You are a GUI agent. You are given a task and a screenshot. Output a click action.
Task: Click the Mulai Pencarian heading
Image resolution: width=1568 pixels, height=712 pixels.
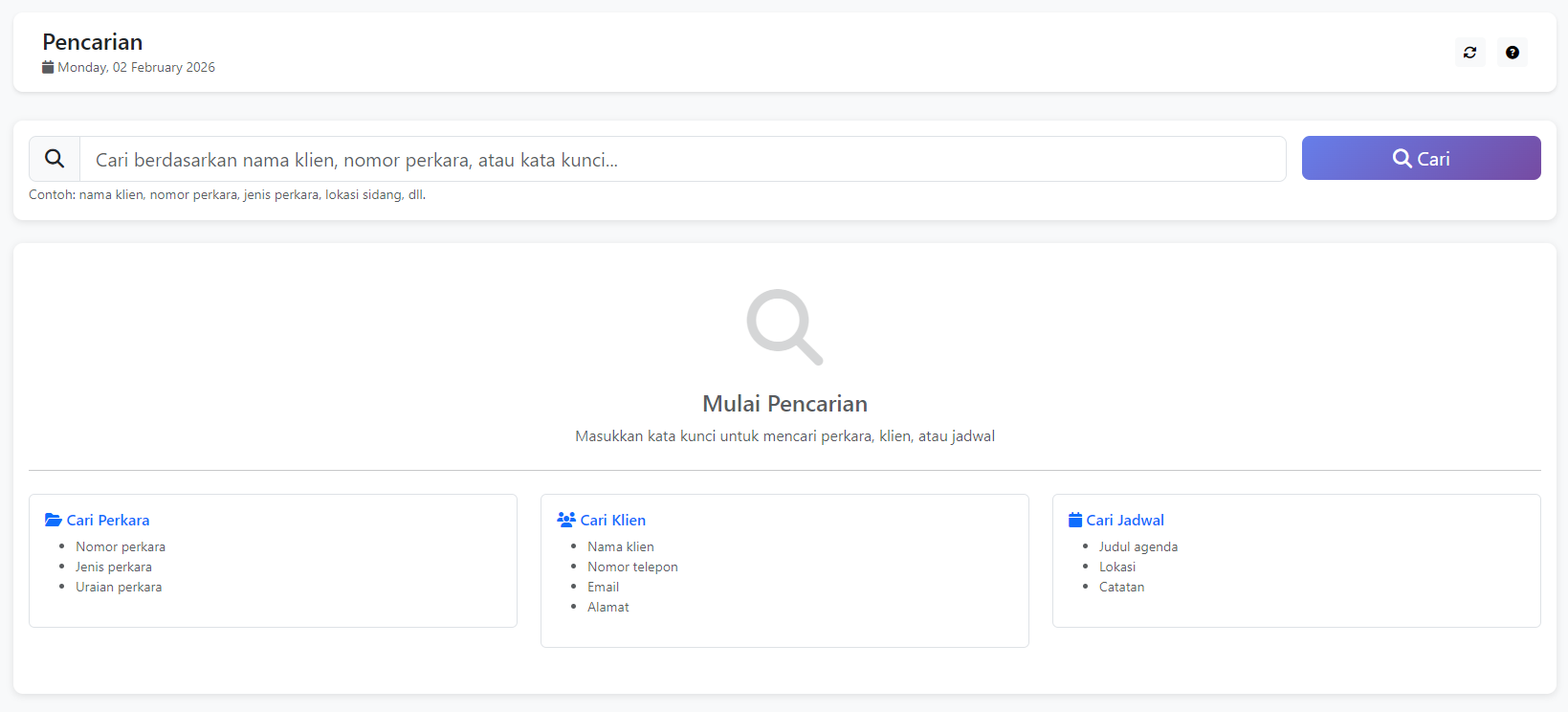coord(784,404)
